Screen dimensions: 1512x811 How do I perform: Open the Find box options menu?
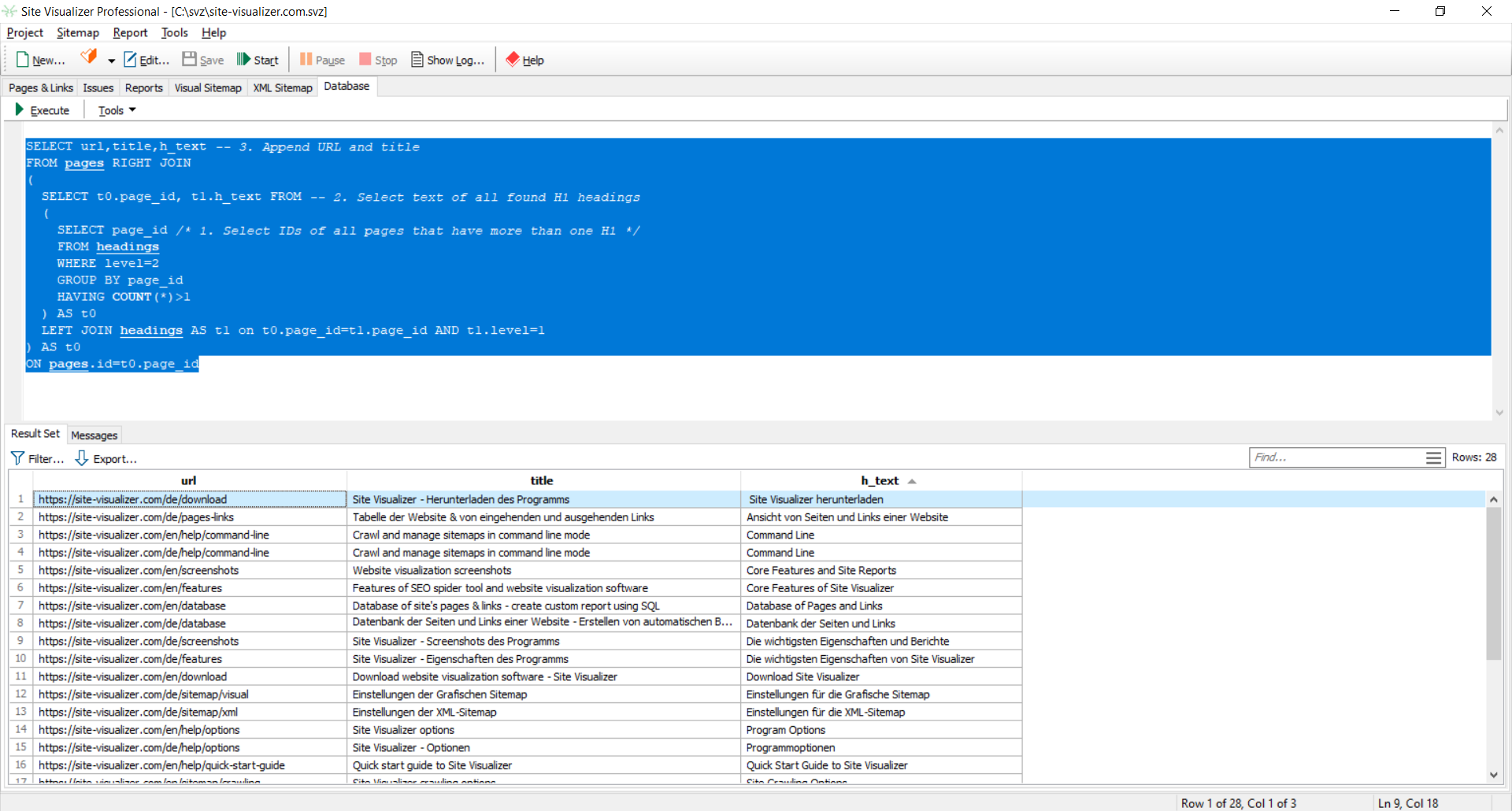coord(1433,457)
